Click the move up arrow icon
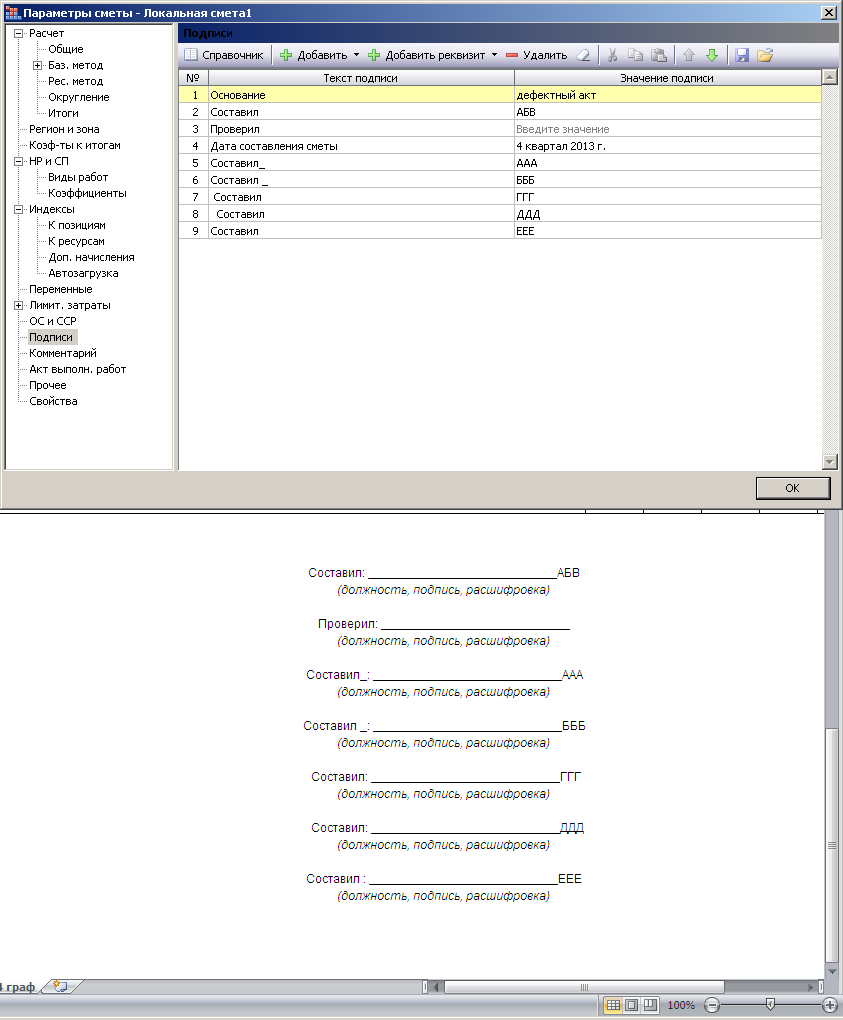The height and width of the screenshot is (1020, 843). point(689,55)
